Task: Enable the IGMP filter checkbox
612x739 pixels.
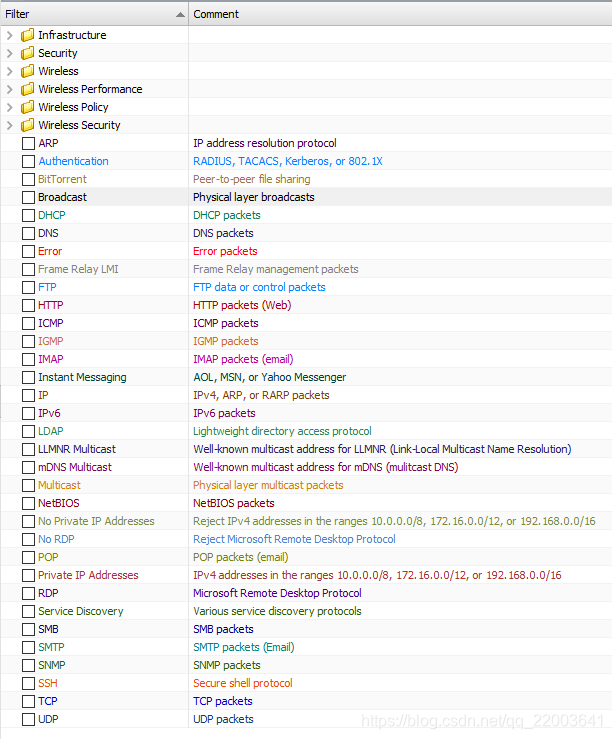Action: (x=28, y=341)
